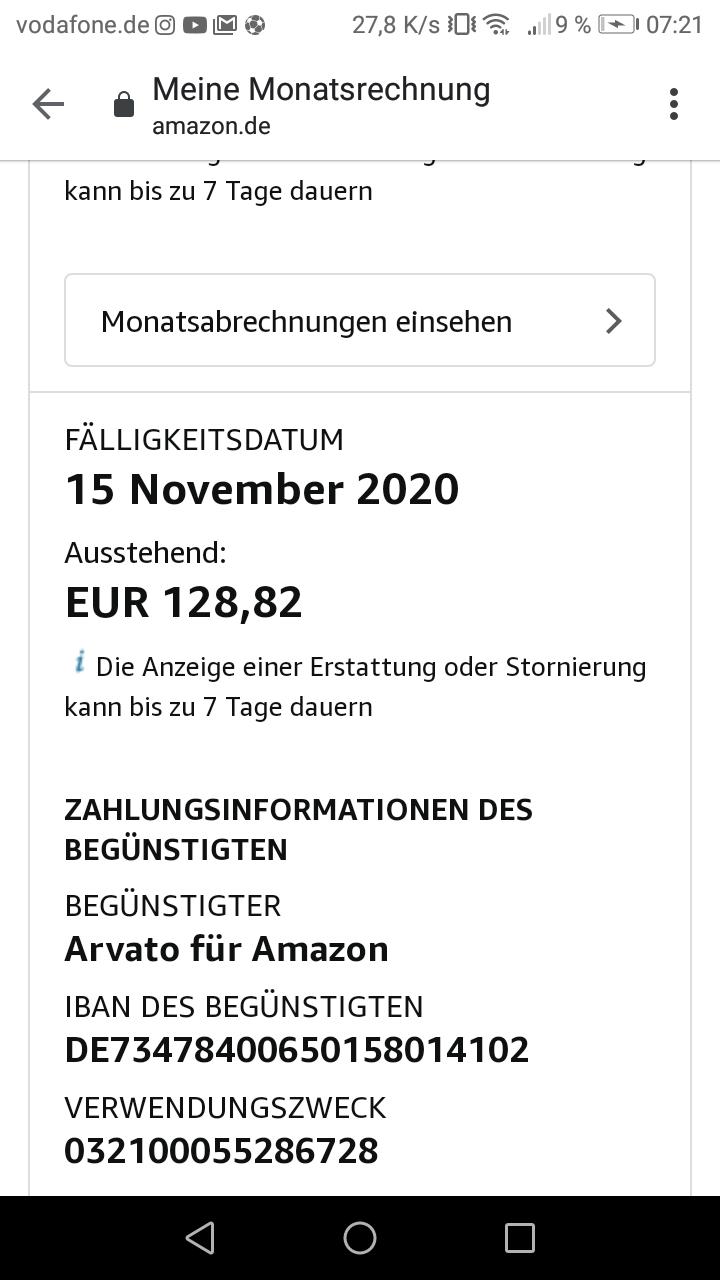Select the Verwendungszweck number 032100055286728
The width and height of the screenshot is (720, 1280).
tap(221, 1151)
